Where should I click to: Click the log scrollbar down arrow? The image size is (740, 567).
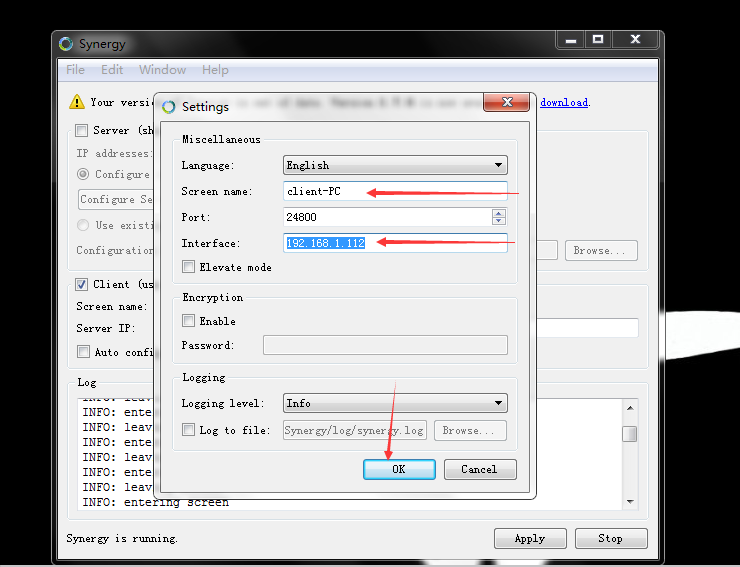[x=630, y=501]
